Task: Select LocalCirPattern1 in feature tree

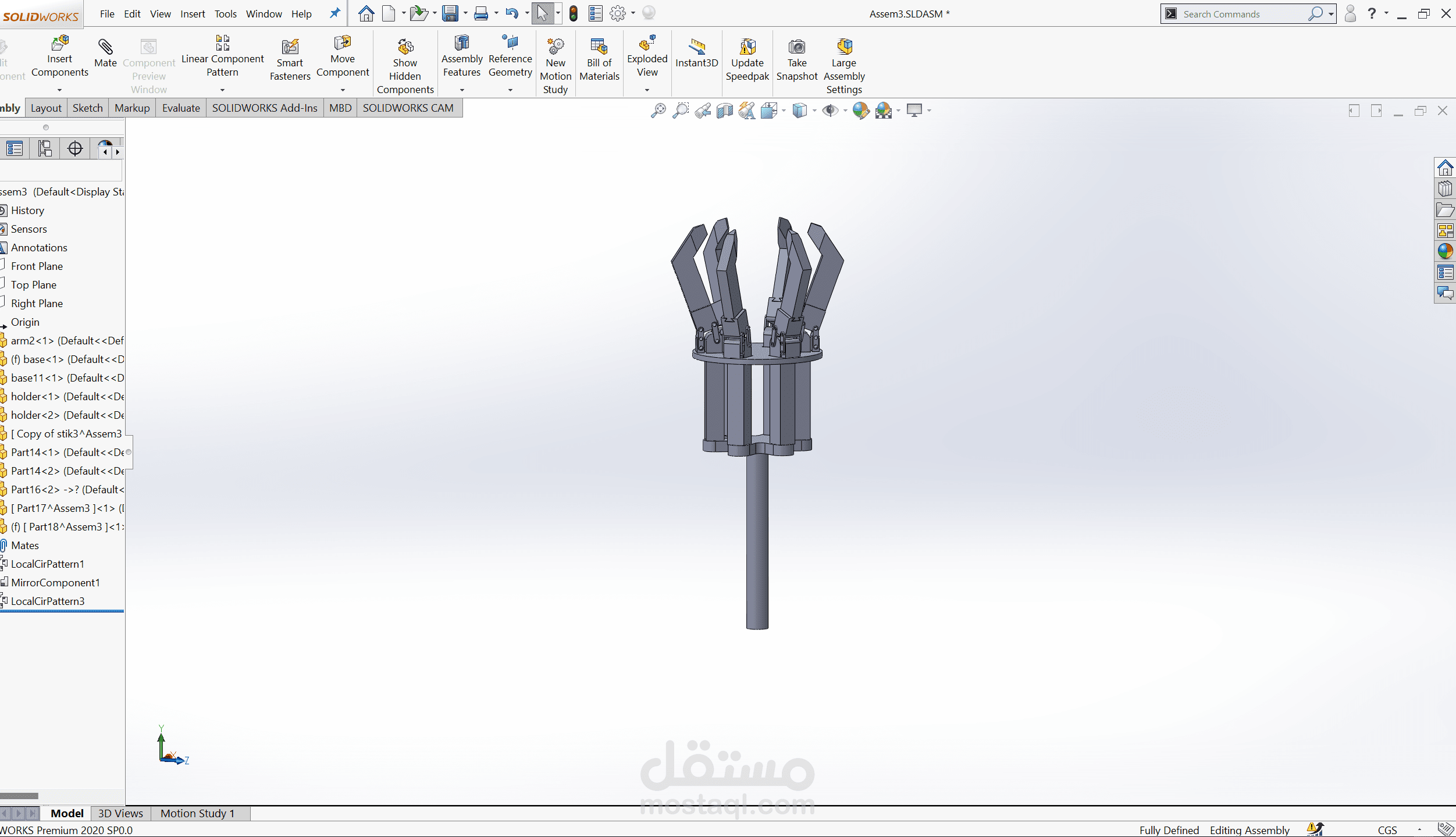Action: click(x=48, y=564)
